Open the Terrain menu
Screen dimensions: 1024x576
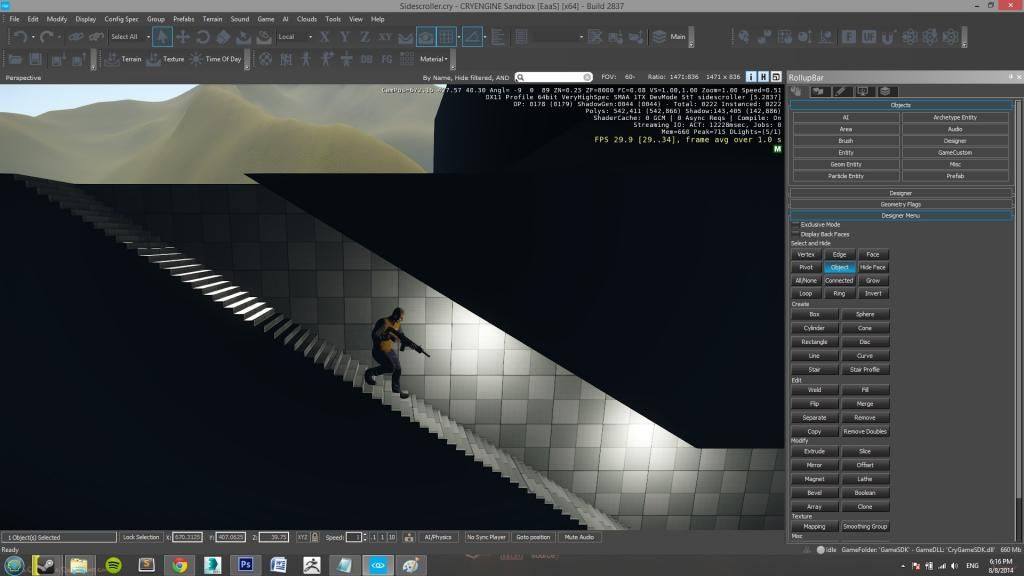coord(212,19)
